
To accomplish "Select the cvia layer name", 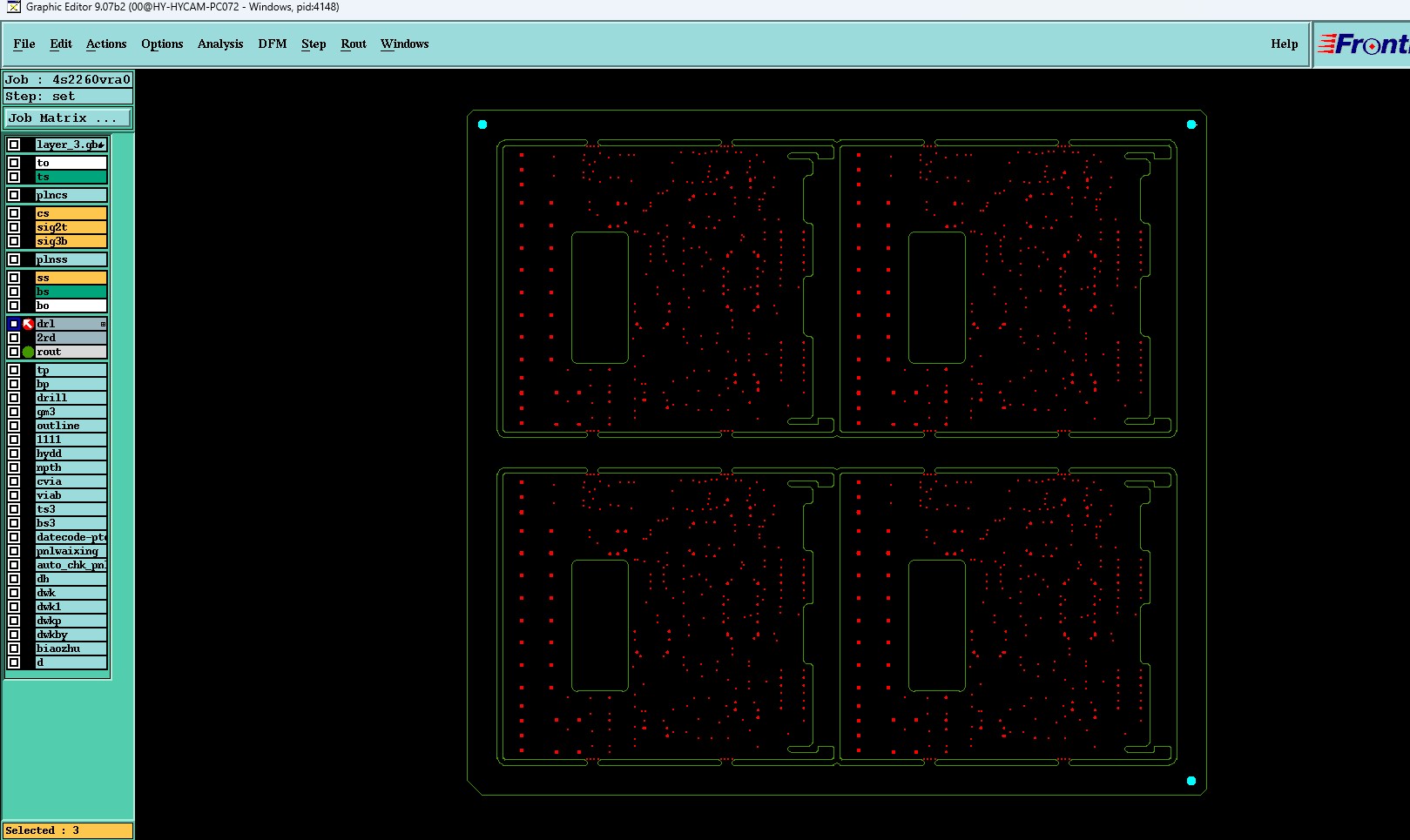I will point(71,481).
